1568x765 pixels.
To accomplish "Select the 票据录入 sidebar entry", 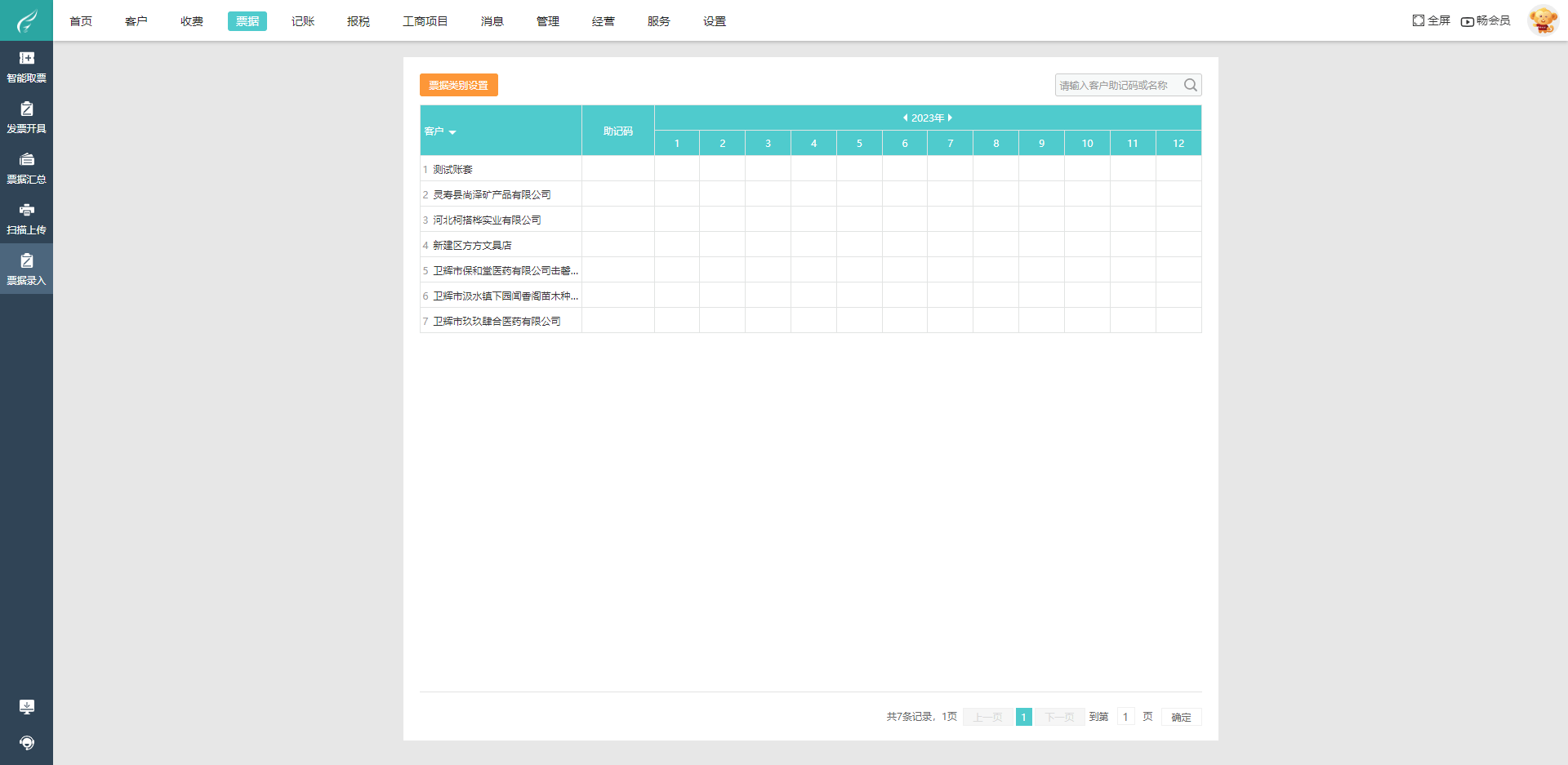I will tap(27, 269).
